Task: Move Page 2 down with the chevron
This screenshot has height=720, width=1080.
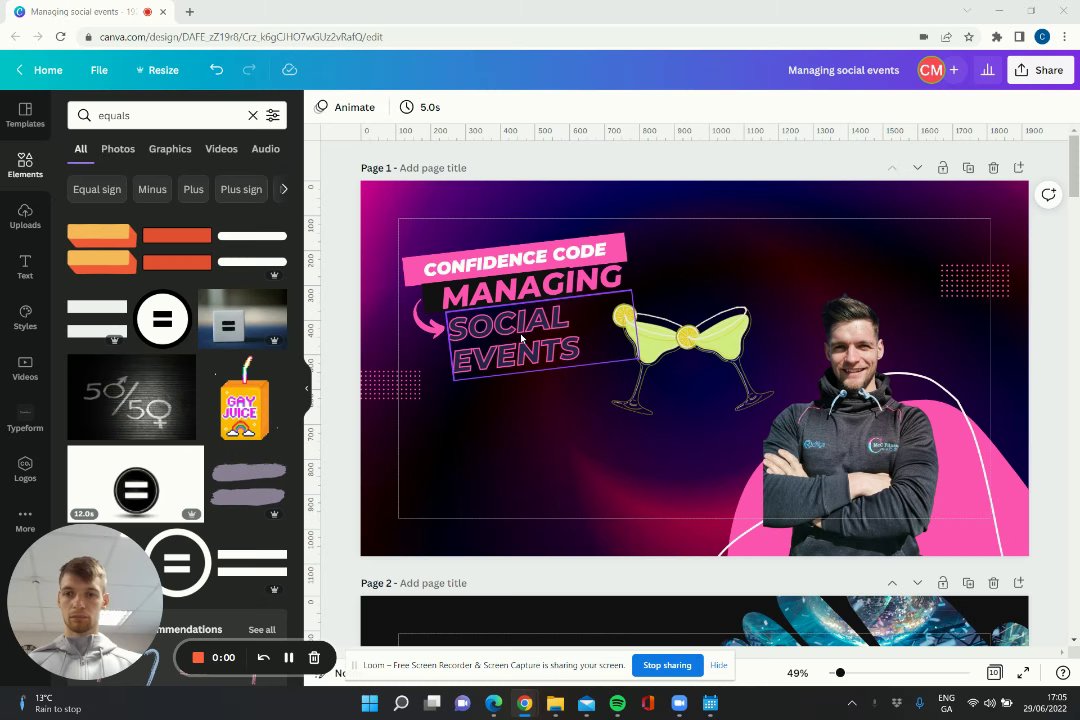Action: 917,583
